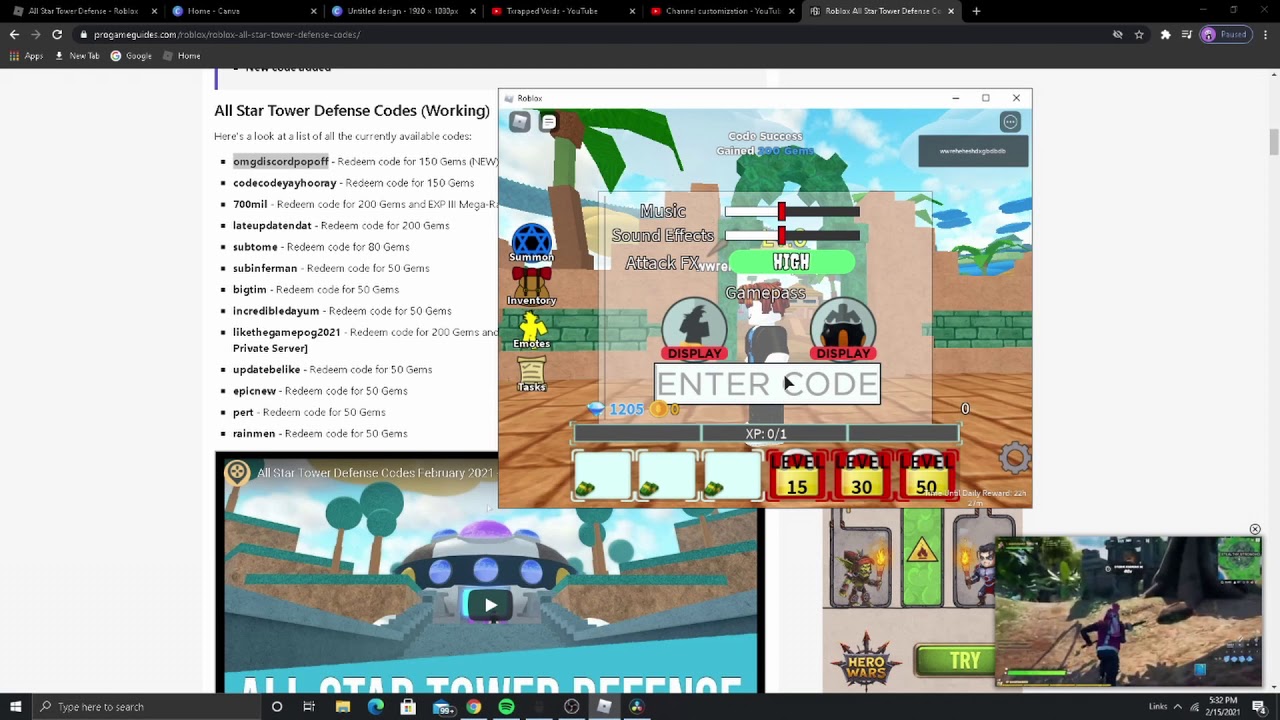Screen dimensions: 1280x720
Task: Click the address bar URL
Action: point(227,34)
